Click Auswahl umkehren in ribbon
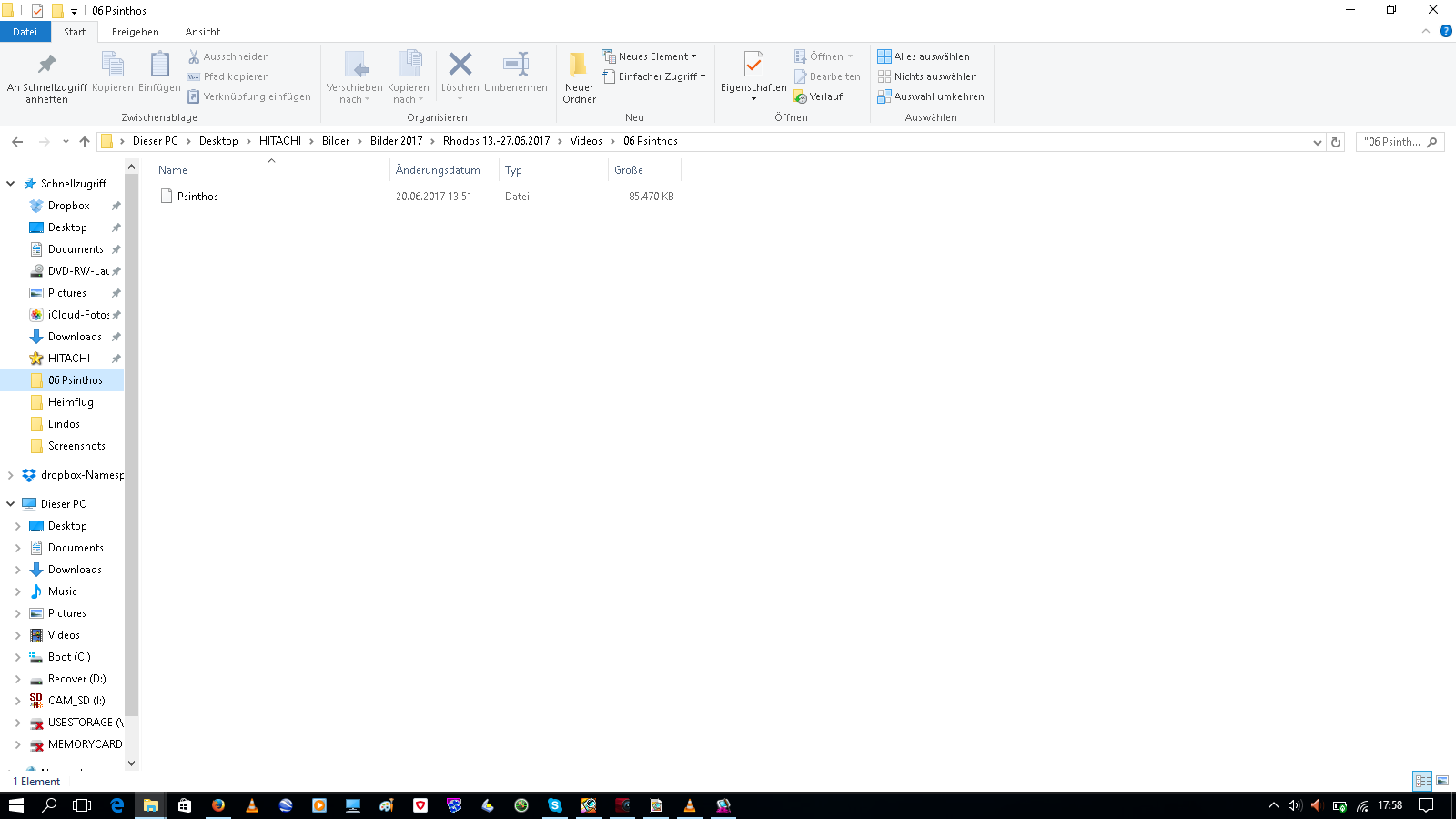 (x=931, y=96)
